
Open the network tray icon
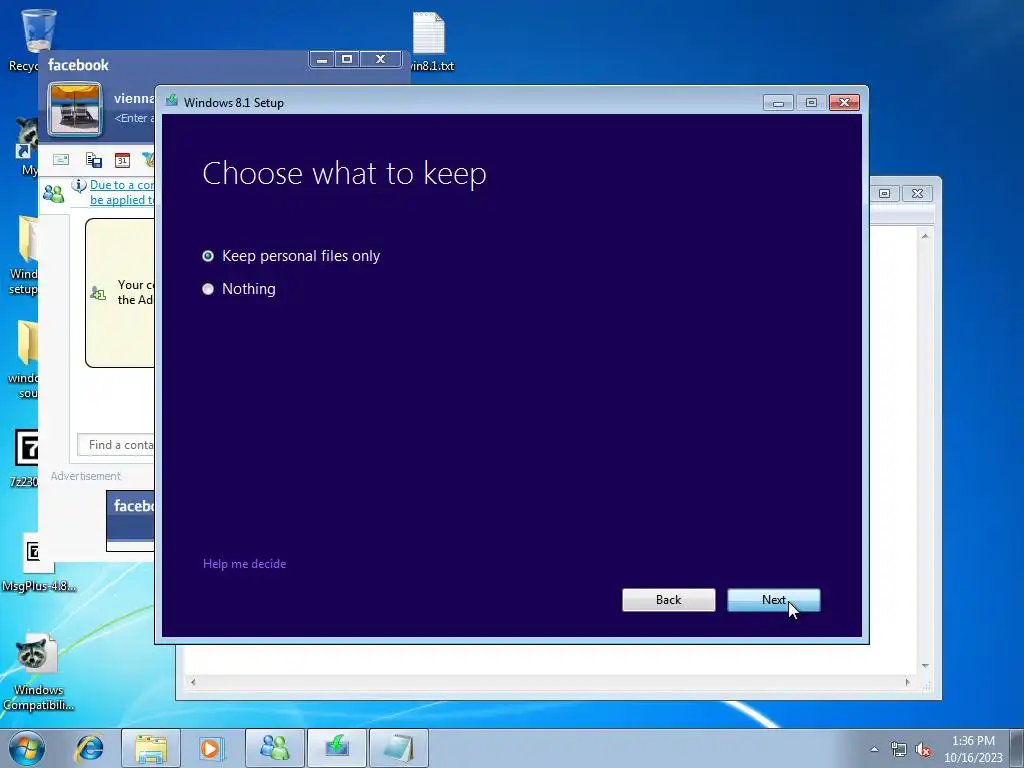point(899,750)
